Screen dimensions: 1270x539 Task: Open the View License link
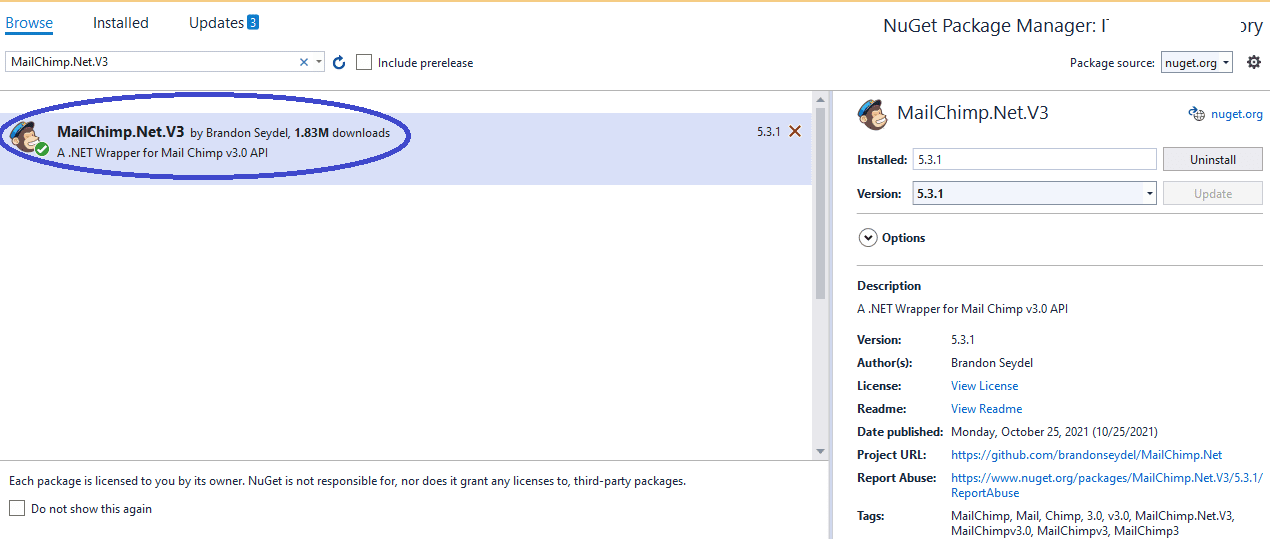[x=984, y=386]
